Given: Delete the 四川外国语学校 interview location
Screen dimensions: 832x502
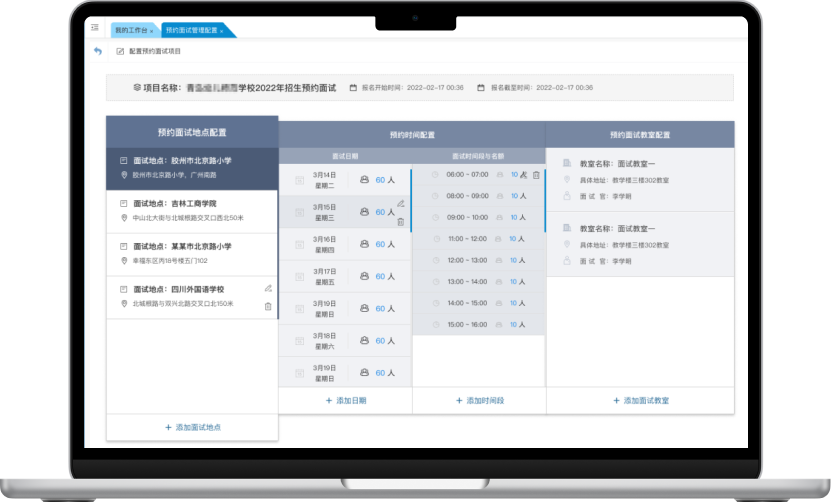Looking at the screenshot, I should 268,306.
